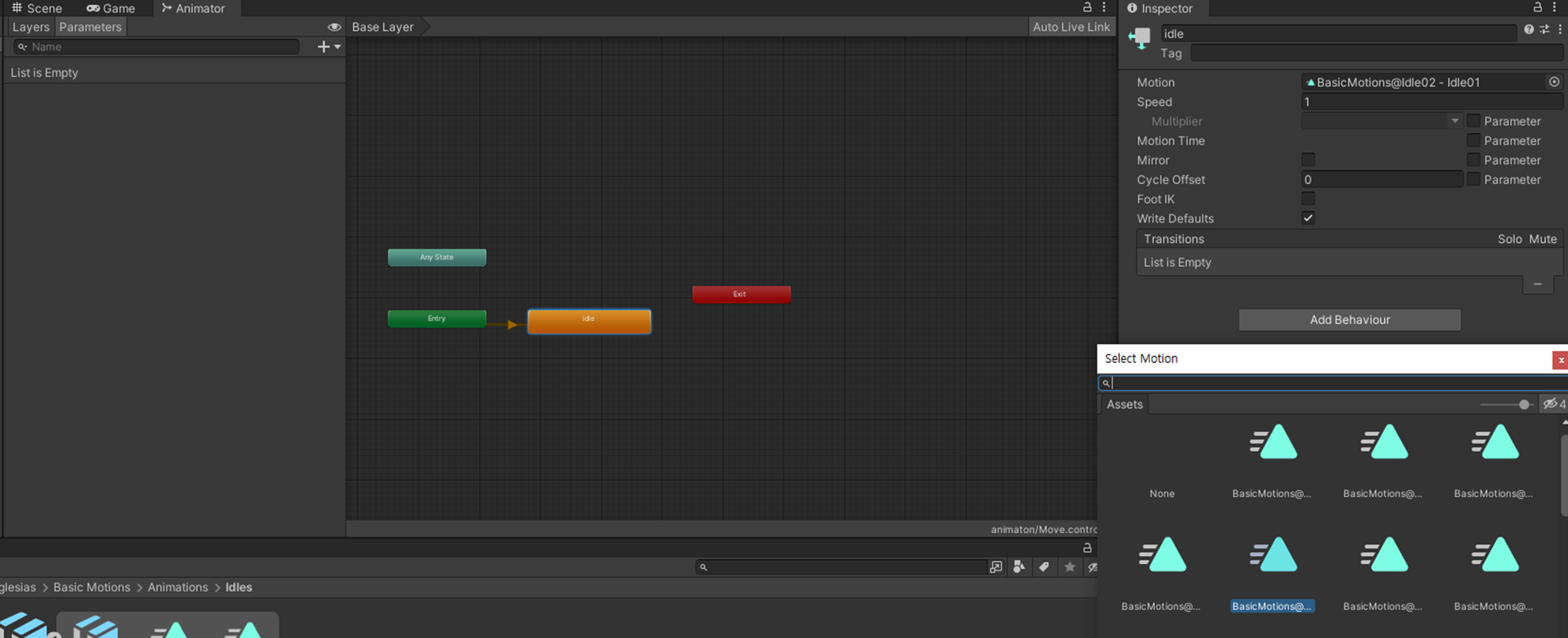Lock the Project panel with the padlock icon

tap(1087, 548)
